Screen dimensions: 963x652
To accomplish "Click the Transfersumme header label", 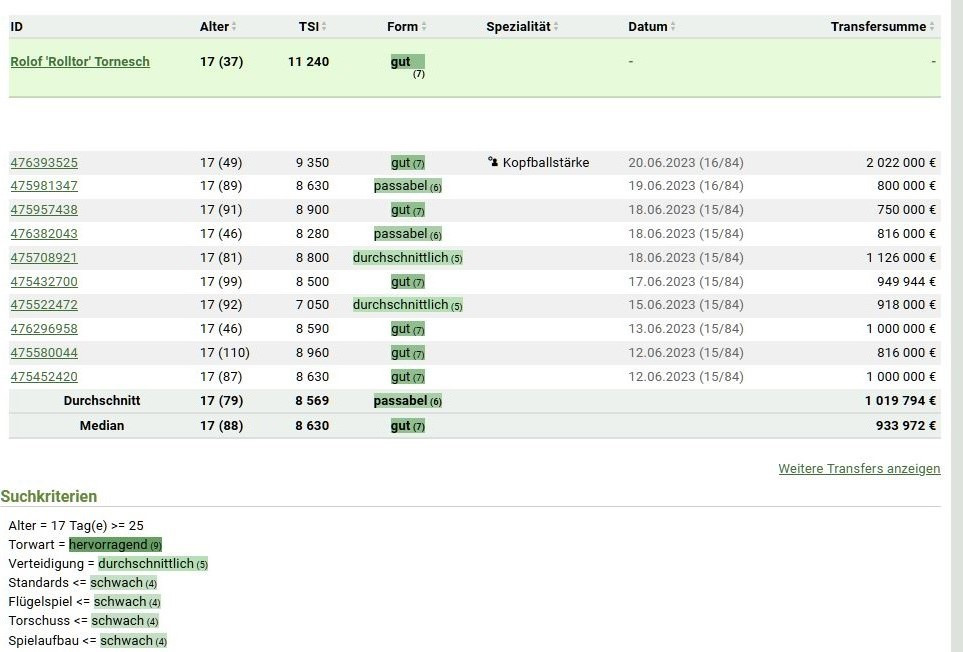I will coord(878,26).
